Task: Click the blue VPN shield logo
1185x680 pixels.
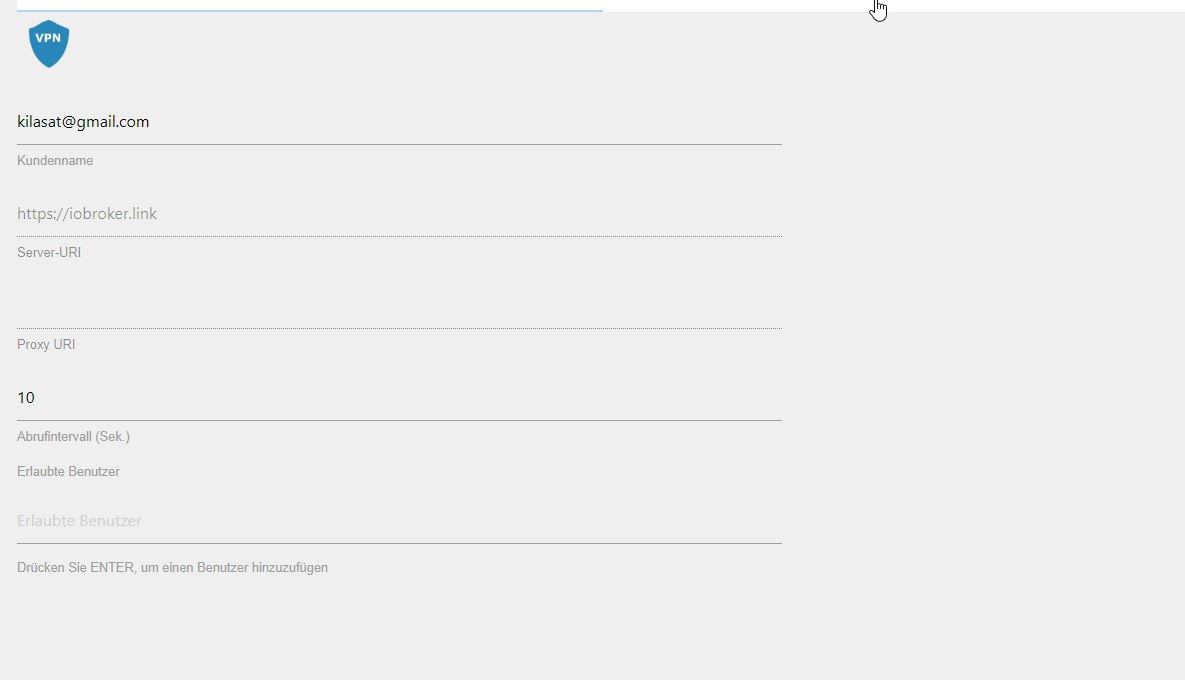Action: (x=49, y=44)
